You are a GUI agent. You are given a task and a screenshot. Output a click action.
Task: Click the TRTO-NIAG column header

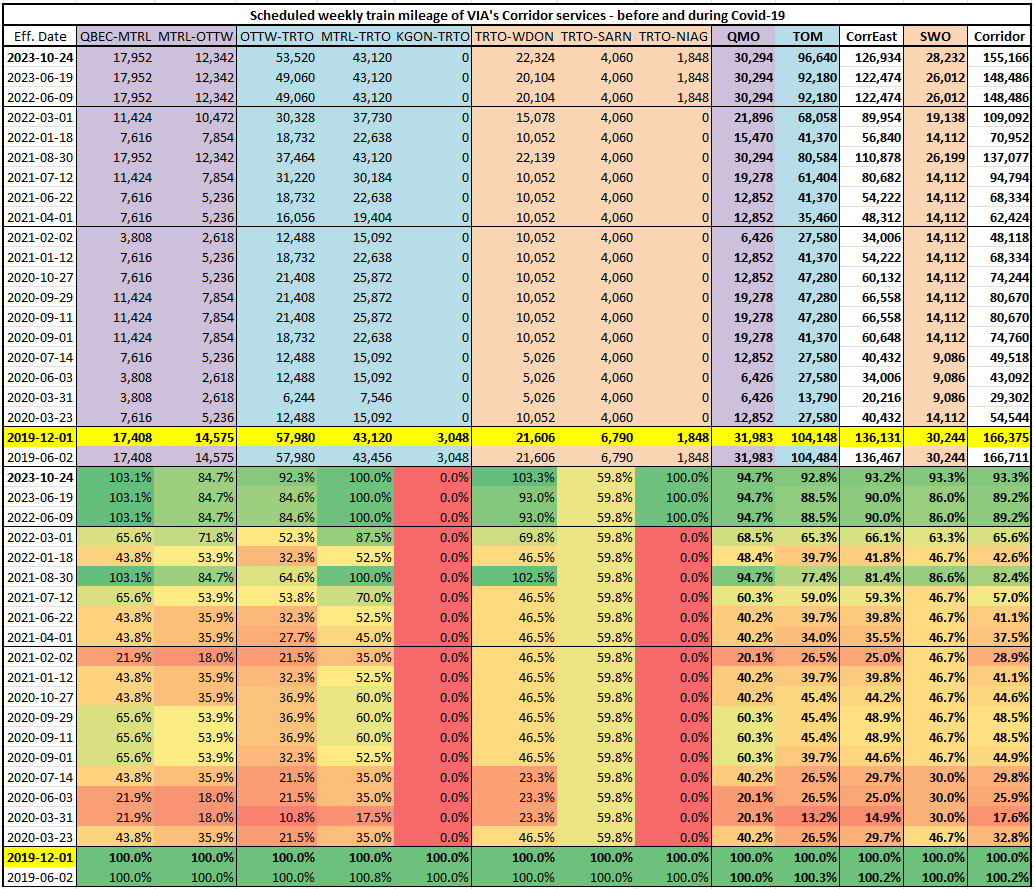673,36
